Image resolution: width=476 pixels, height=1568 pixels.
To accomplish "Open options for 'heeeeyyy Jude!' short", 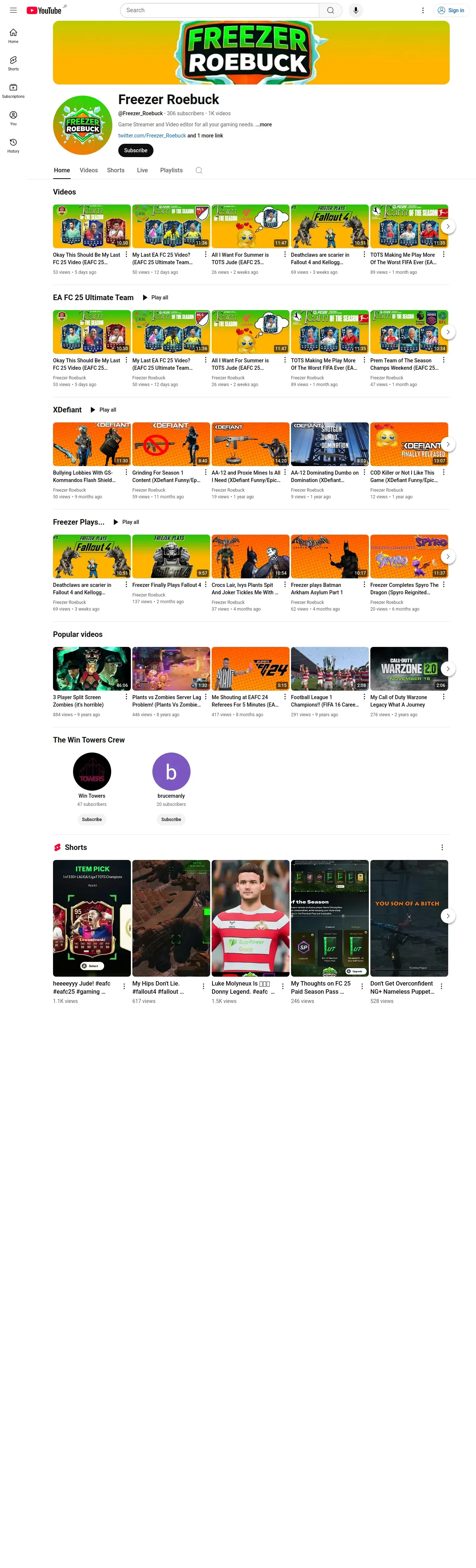I will (124, 986).
